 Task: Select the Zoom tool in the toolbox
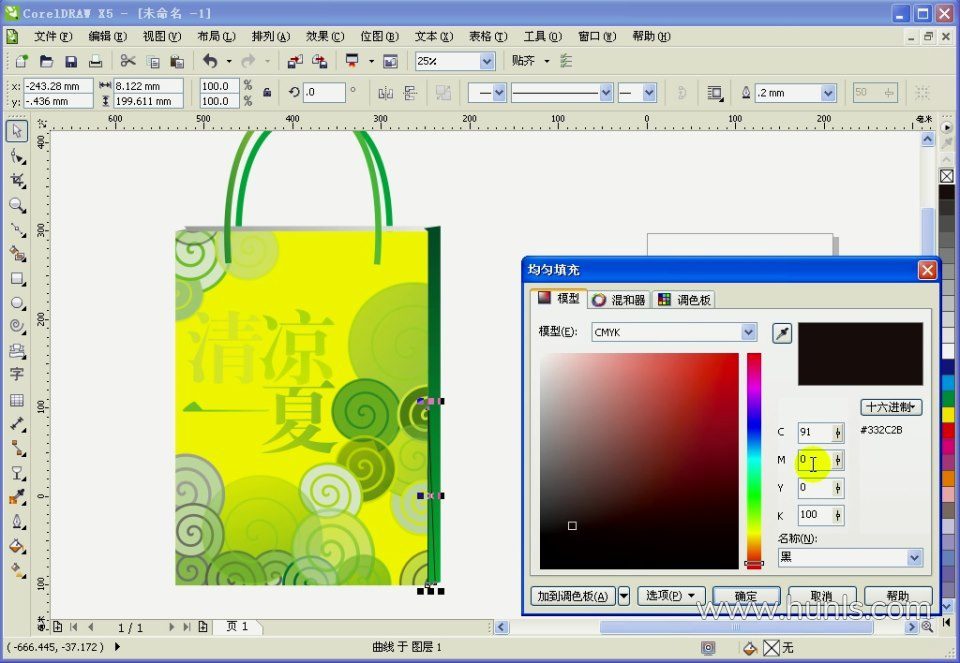coord(17,205)
